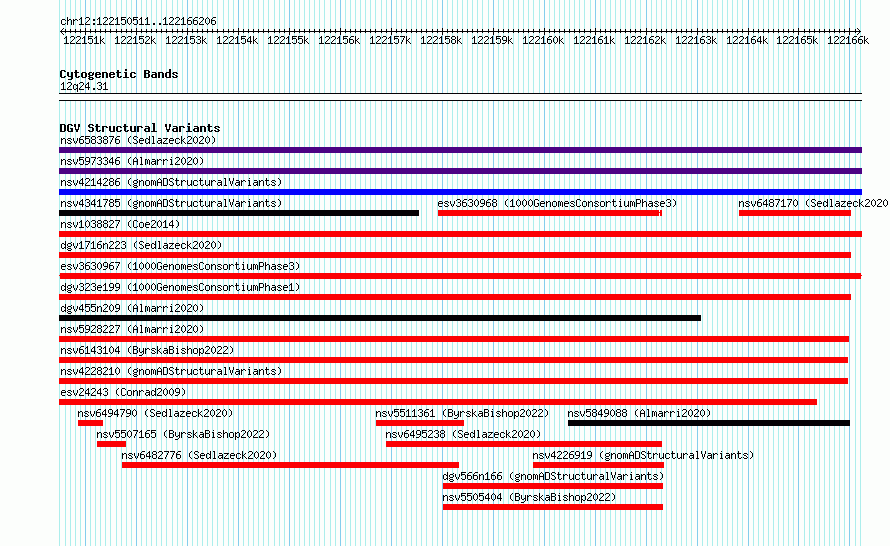The height and width of the screenshot is (546, 890).
Task: Click the red bar under nsv4228210
Action: 454,381
